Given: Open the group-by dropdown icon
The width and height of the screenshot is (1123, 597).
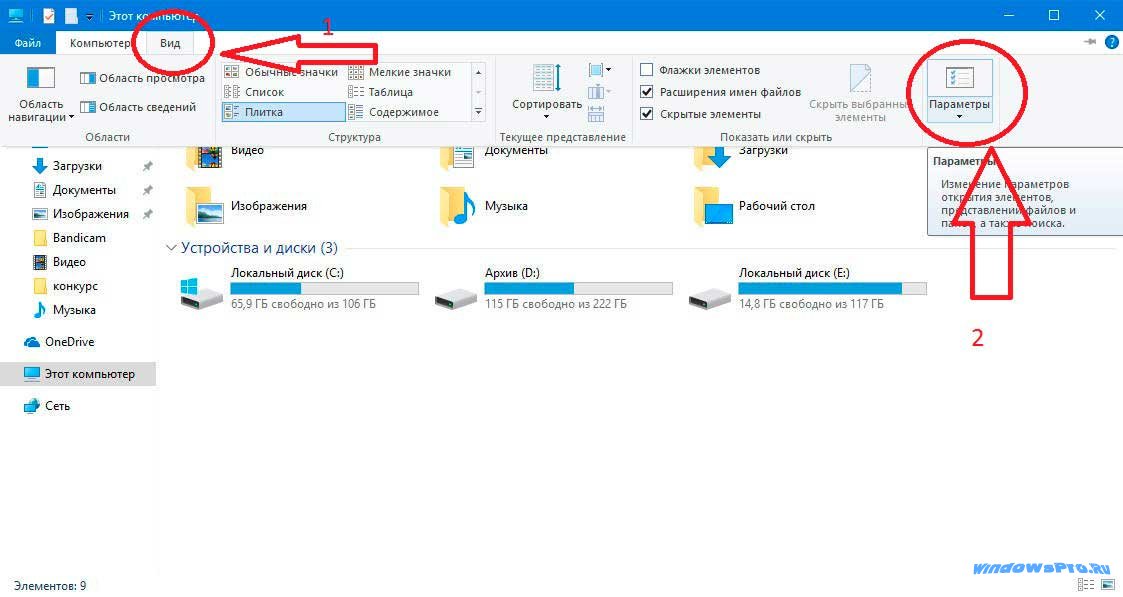Looking at the screenshot, I should click(599, 70).
